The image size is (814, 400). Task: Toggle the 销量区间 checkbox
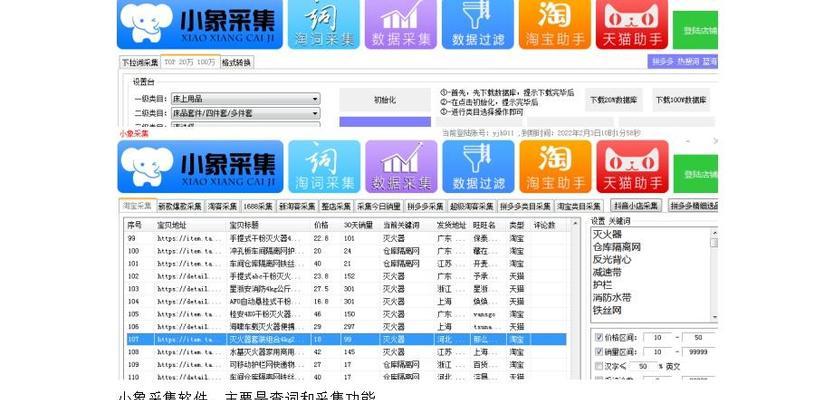[x=599, y=352]
